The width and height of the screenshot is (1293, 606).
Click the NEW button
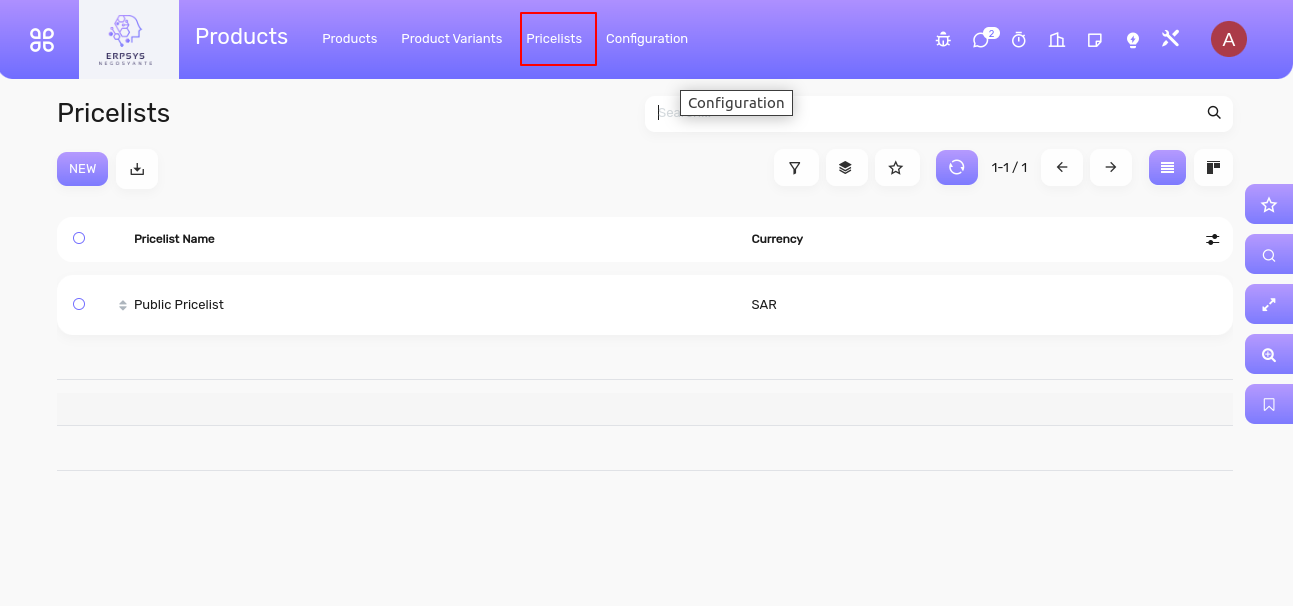tap(82, 169)
